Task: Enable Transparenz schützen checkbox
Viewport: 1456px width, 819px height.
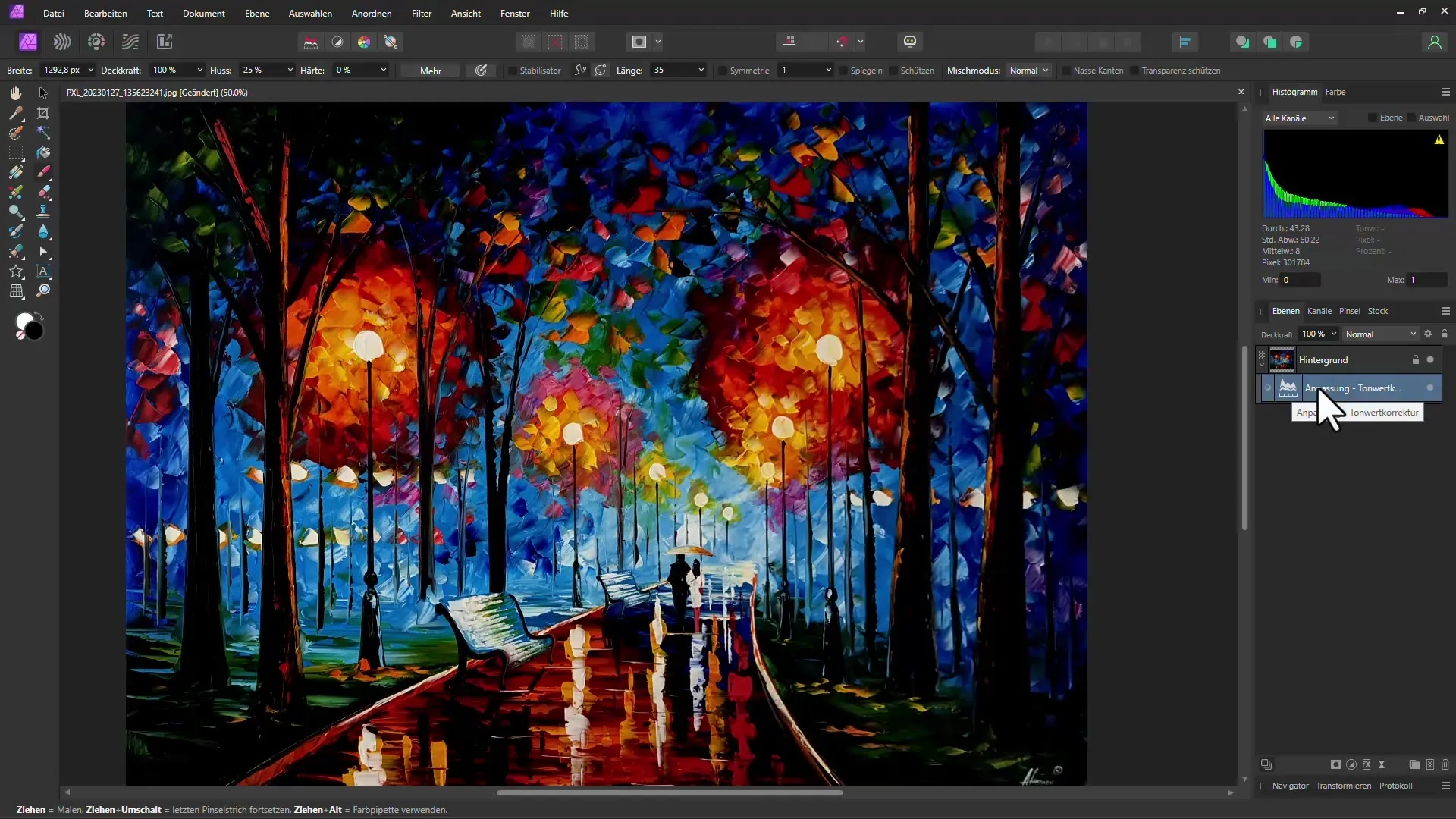Action: pos(1134,71)
